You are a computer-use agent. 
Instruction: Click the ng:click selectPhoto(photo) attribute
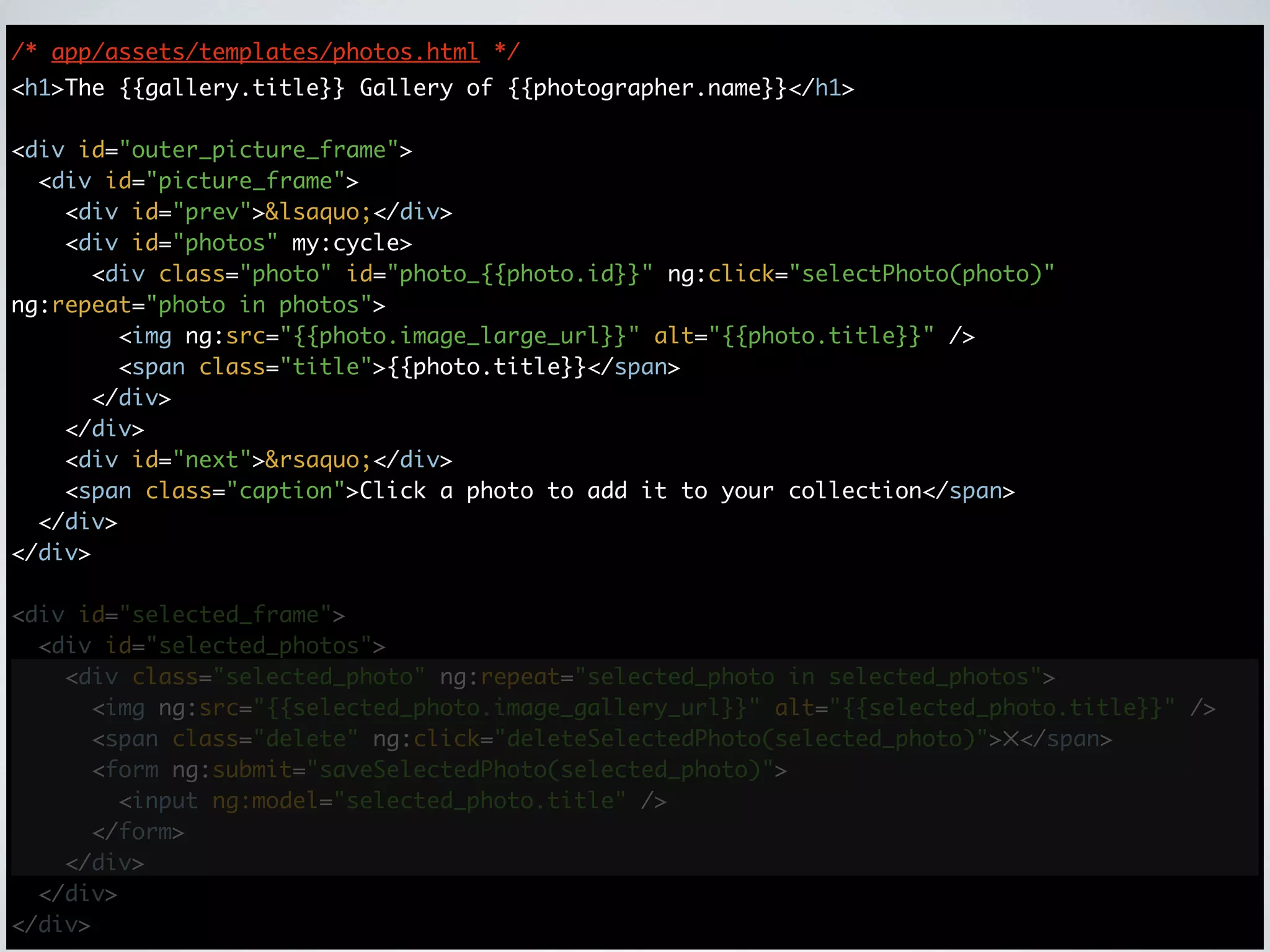click(x=861, y=274)
